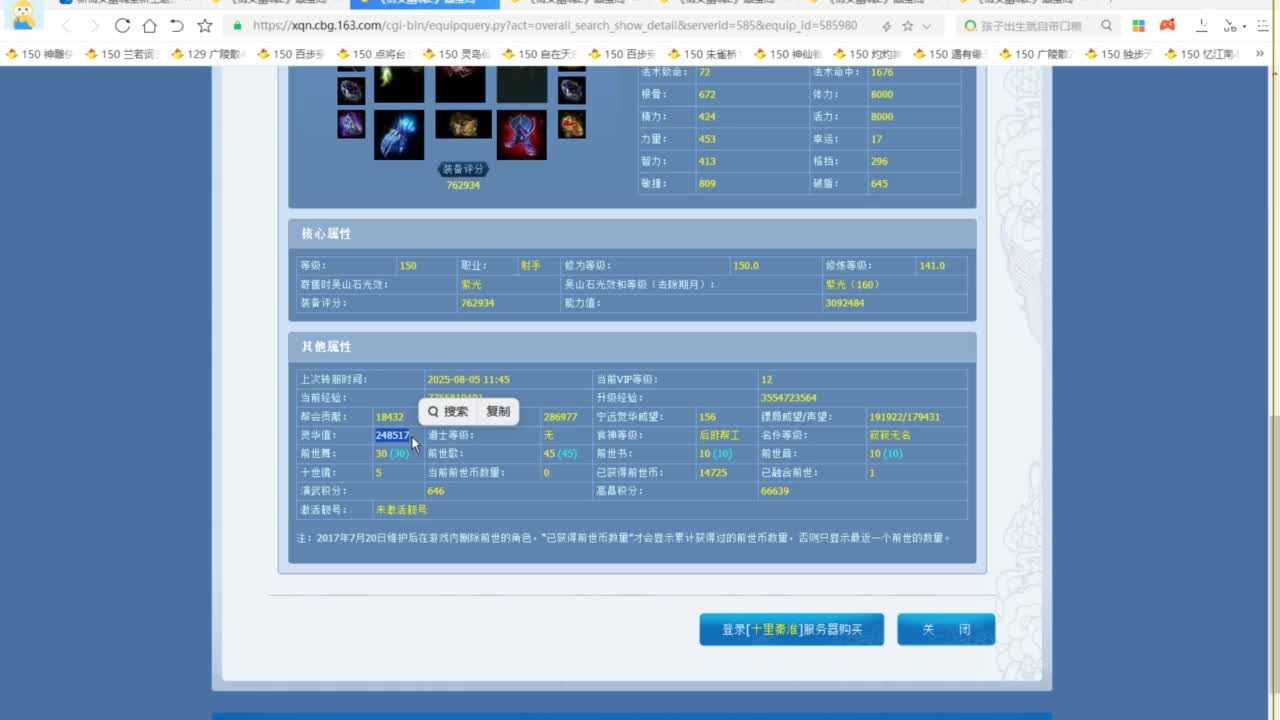
Task: Open the '150 忆江南' bookmark
Action: (1204, 54)
